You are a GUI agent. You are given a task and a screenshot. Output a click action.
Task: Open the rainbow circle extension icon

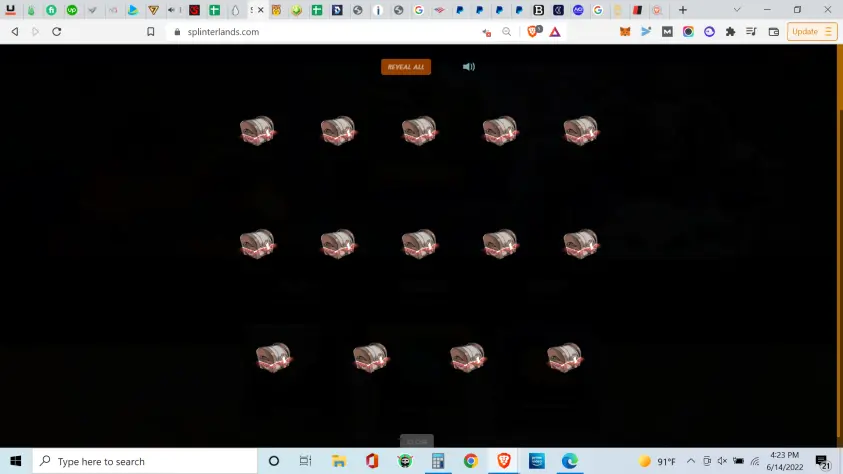688,32
